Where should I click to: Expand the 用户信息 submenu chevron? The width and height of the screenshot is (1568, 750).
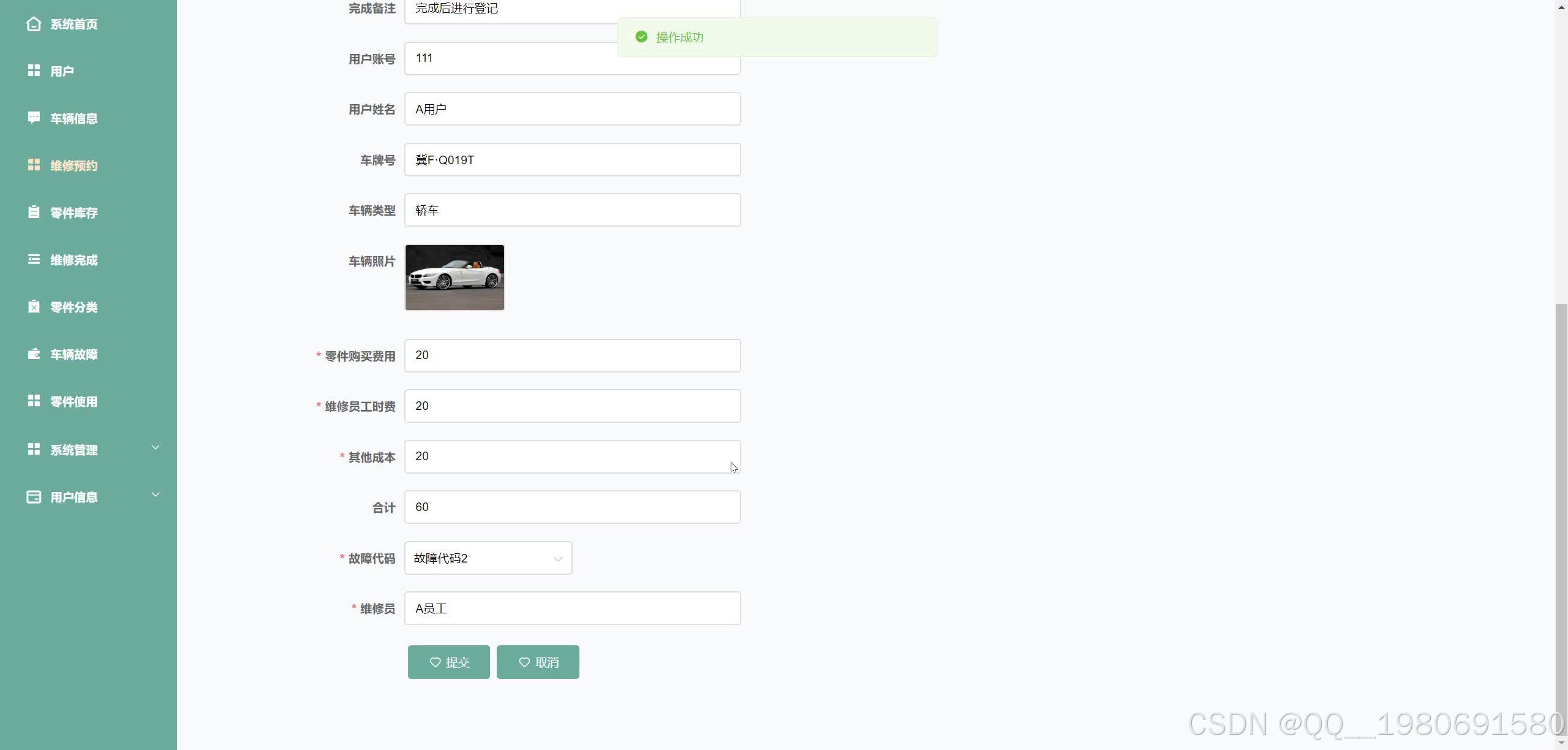[x=156, y=495]
